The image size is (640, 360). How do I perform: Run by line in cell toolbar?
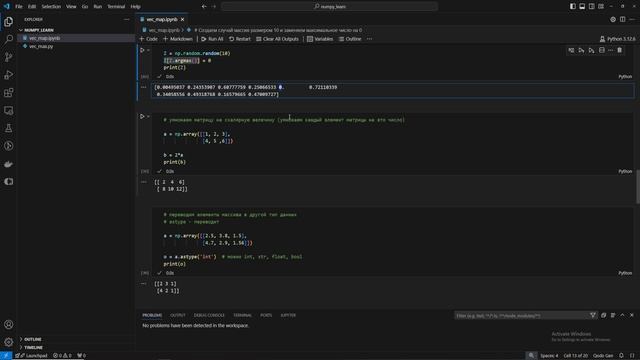pos(571,50)
